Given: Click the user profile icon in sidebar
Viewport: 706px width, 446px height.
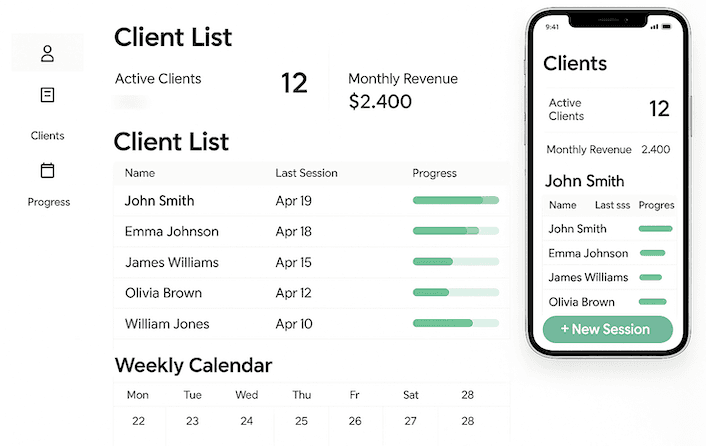Looking at the screenshot, I should (47, 53).
